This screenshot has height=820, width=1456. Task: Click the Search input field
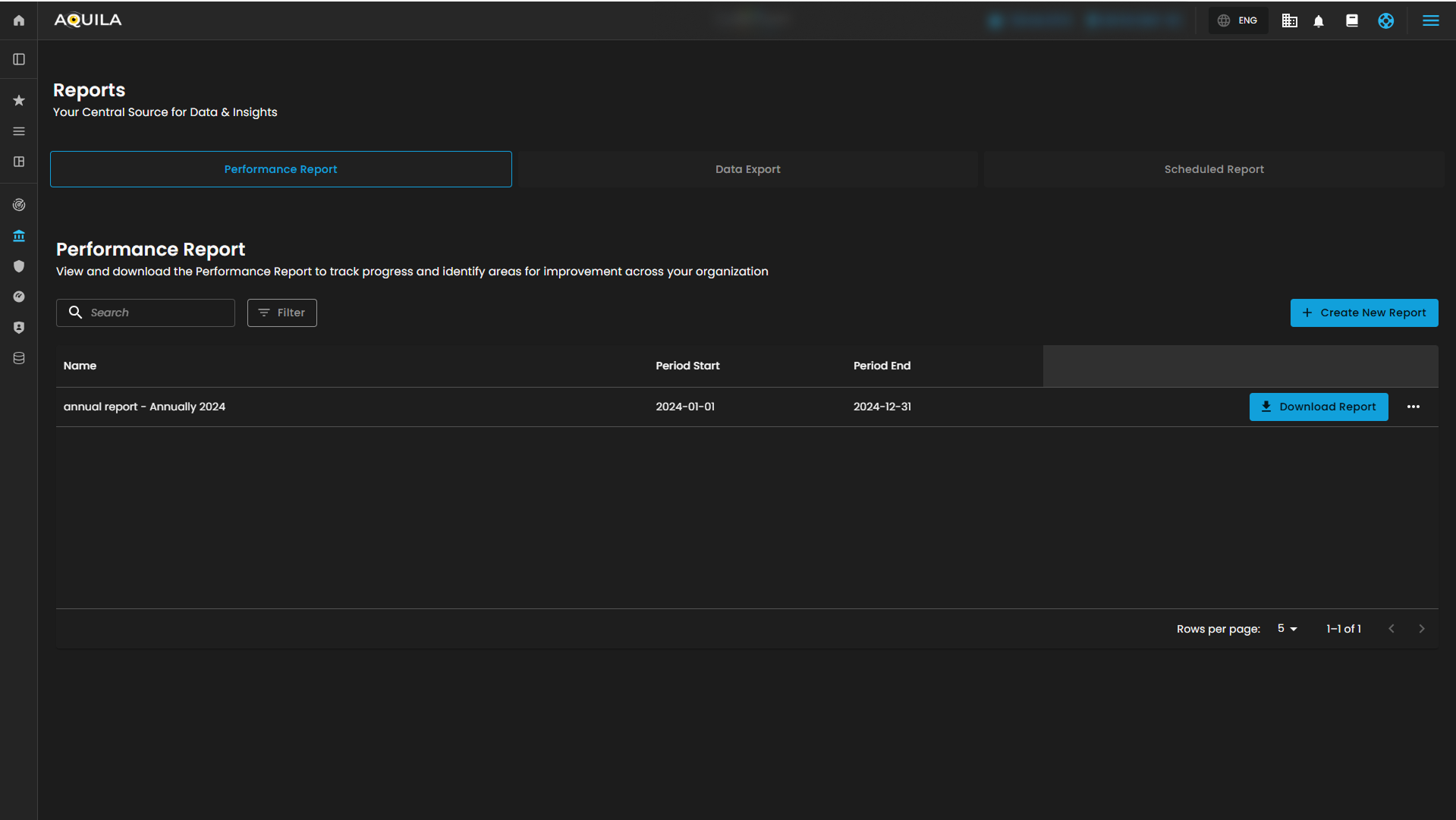pos(156,313)
